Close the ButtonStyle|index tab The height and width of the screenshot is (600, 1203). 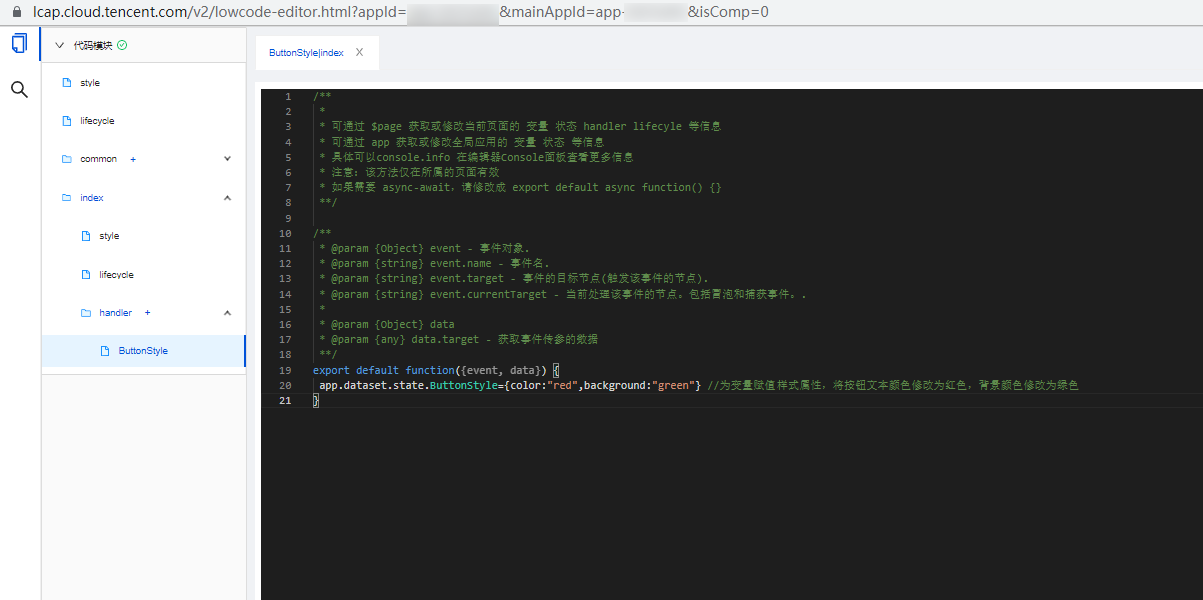[360, 52]
